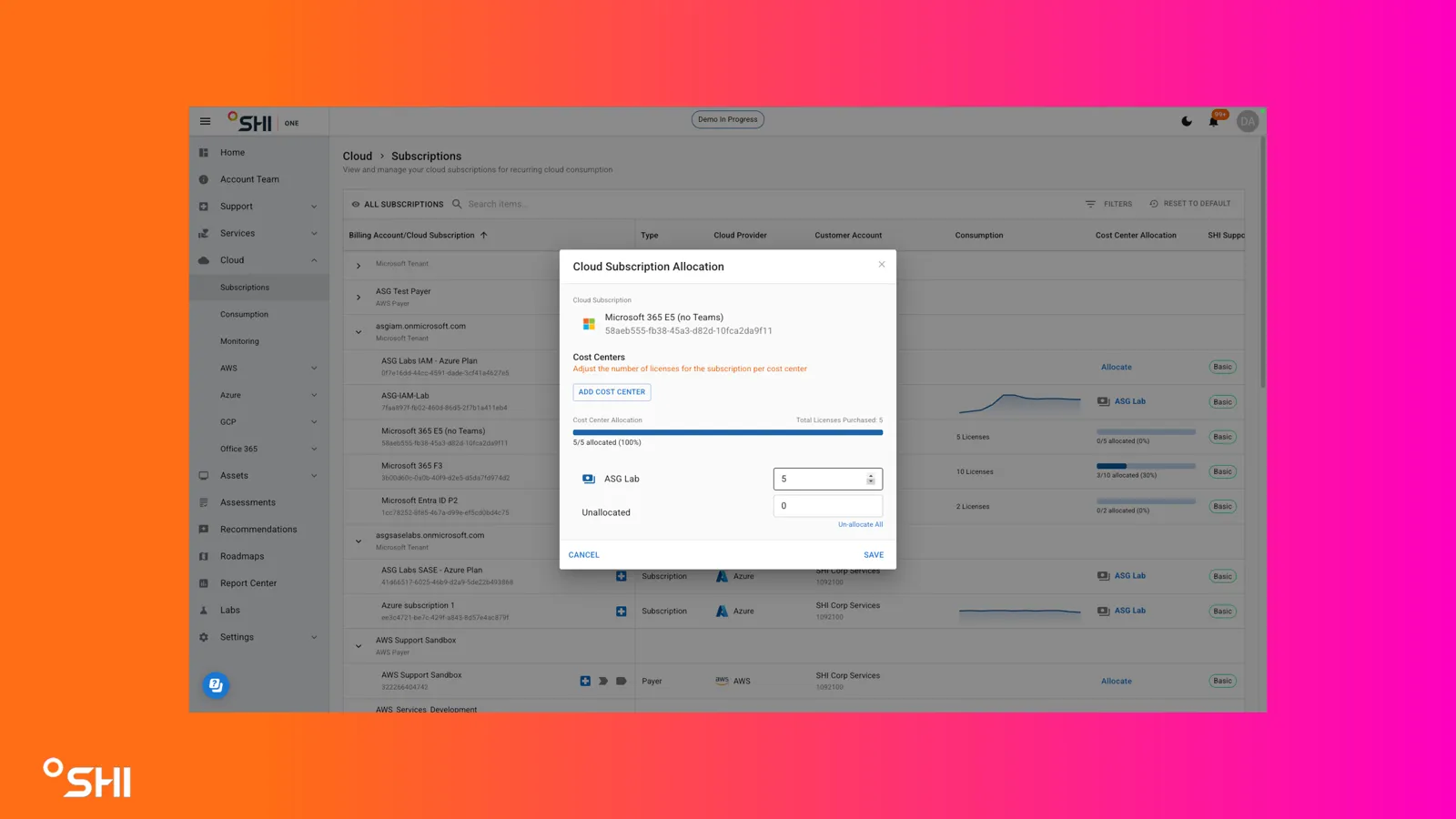The image size is (1456, 819).
Task: Collapse the asgiam.onmicrosoft.com tenant row
Action: click(x=359, y=332)
